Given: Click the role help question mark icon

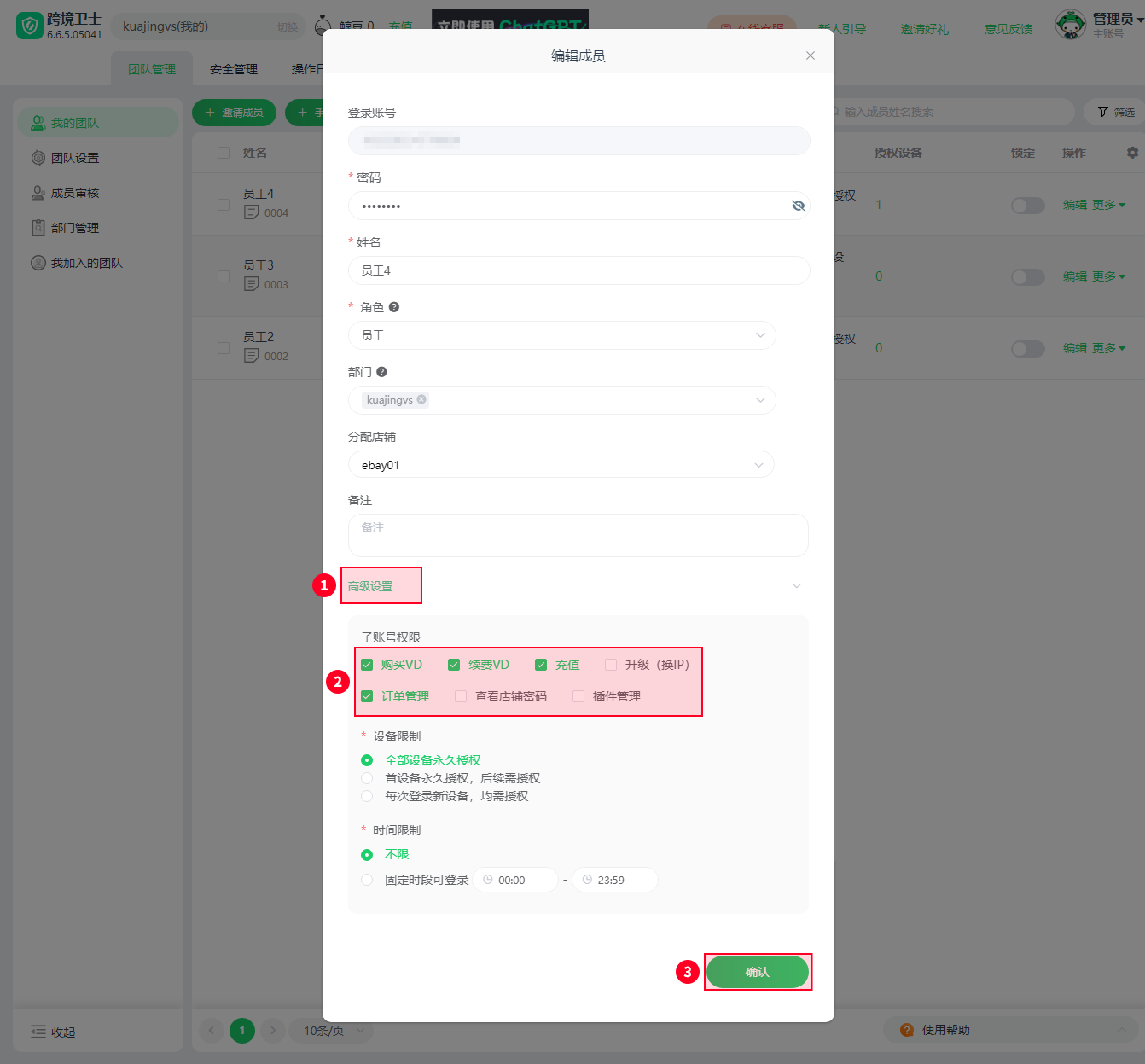Looking at the screenshot, I should 394,307.
